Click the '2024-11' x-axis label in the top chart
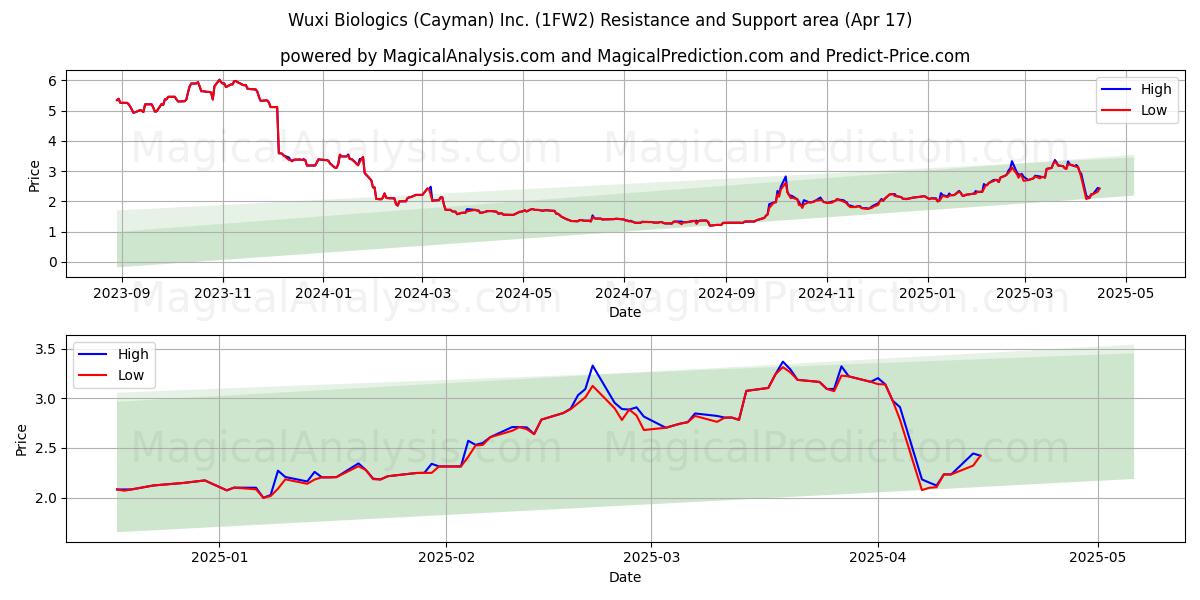The image size is (1200, 600). (x=826, y=294)
